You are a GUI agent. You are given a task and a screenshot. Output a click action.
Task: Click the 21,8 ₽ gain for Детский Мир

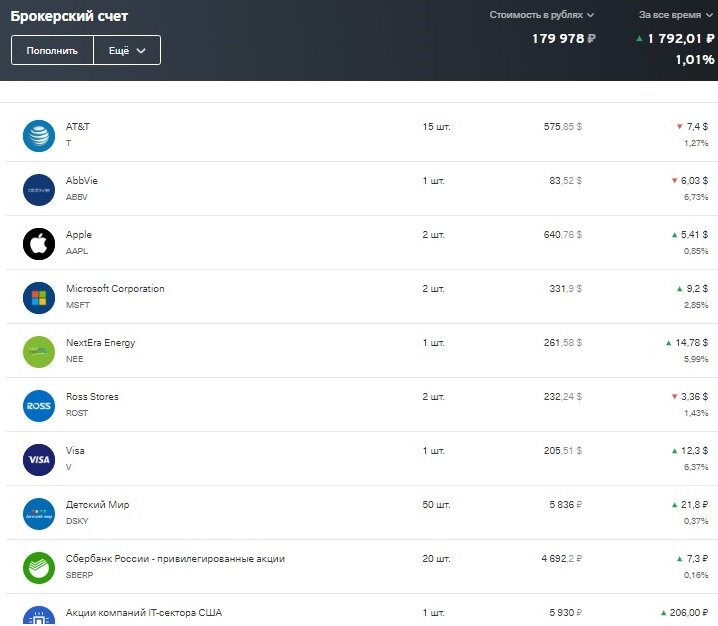[x=694, y=505]
